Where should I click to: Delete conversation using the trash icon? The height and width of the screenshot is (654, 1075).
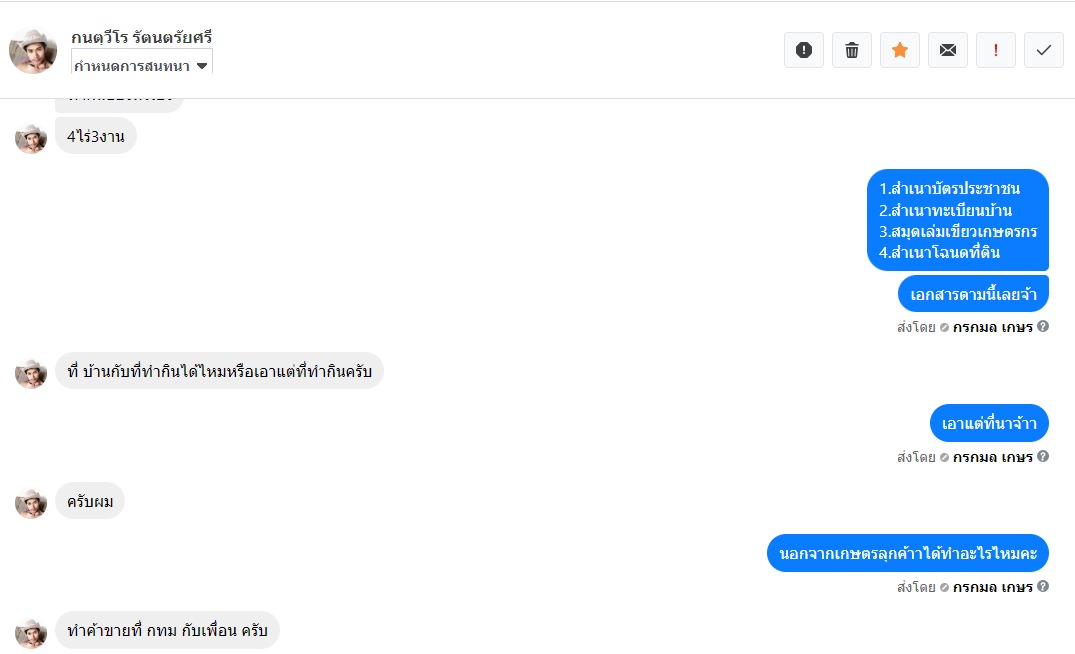[x=852, y=50]
